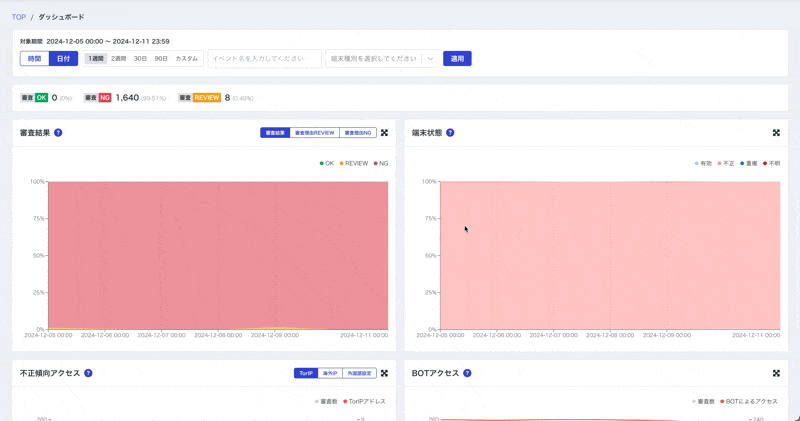
Task: Toggle REVIEW legend color marker in 審査結果
Action: point(342,163)
